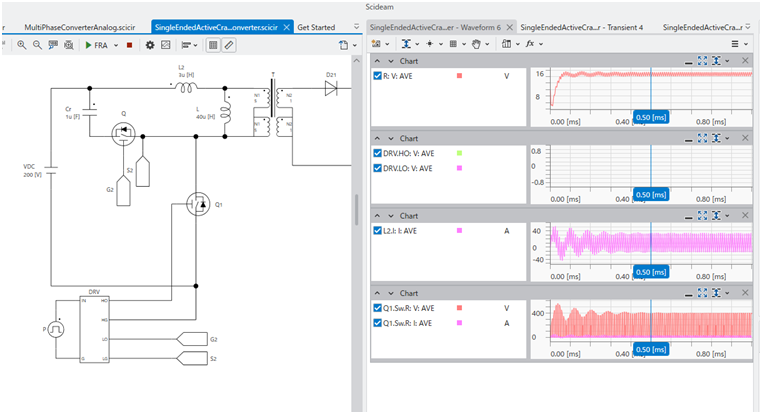Viewport: 762px width, 414px height.
Task: Collapse the first Chart panel with the up chevron
Action: tap(377, 60)
